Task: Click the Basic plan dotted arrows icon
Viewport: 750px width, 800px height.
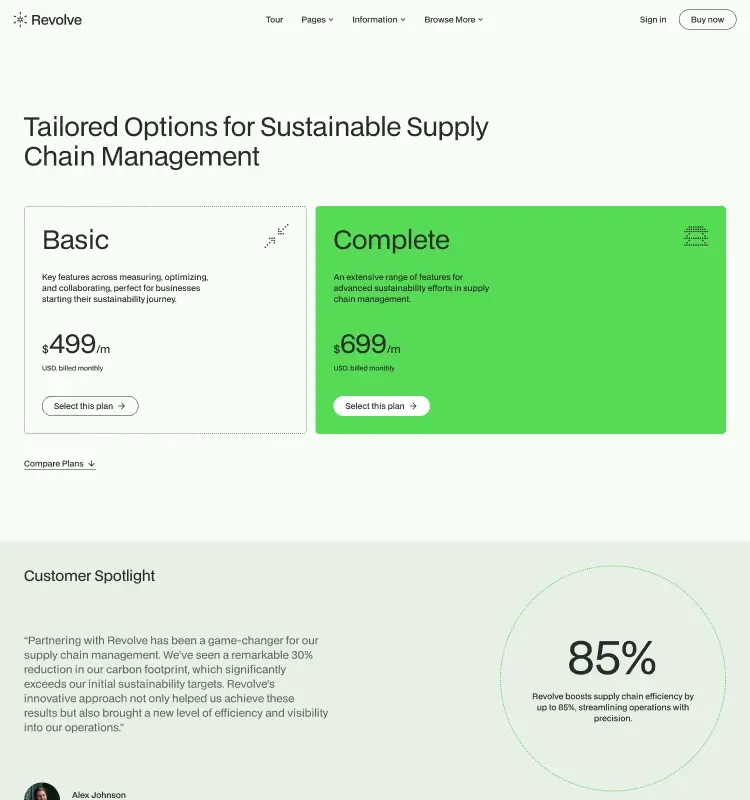Action: 276,236
